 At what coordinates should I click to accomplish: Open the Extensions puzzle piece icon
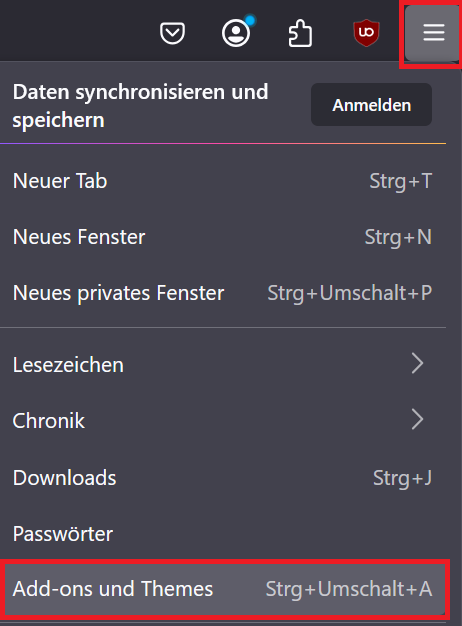click(300, 33)
